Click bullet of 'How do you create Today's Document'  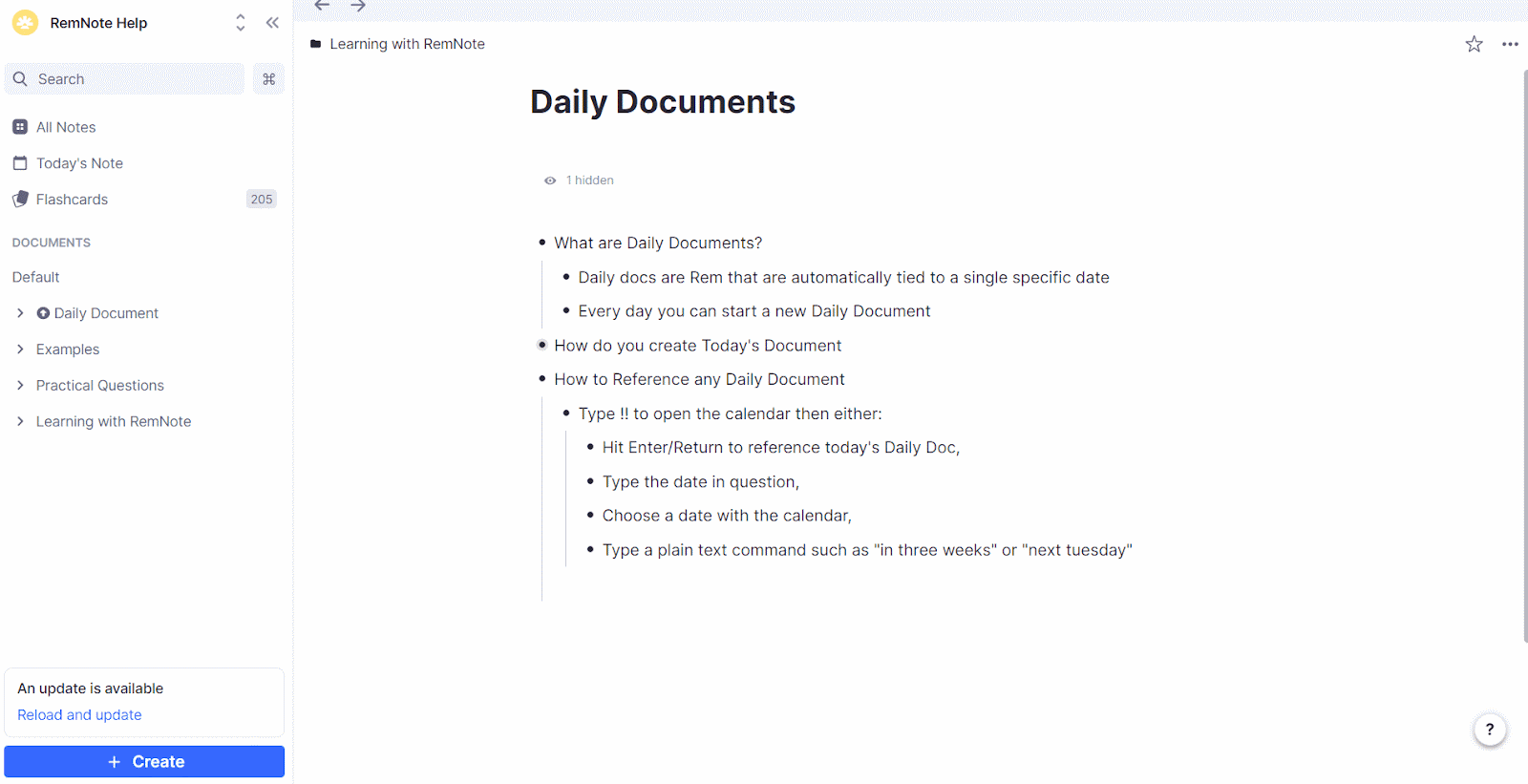pyautogui.click(x=541, y=345)
